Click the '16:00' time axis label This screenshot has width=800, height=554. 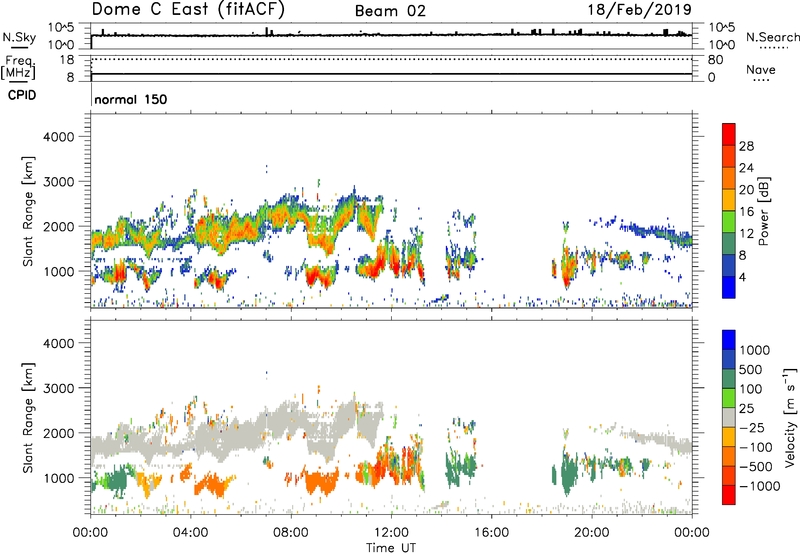tap(491, 533)
